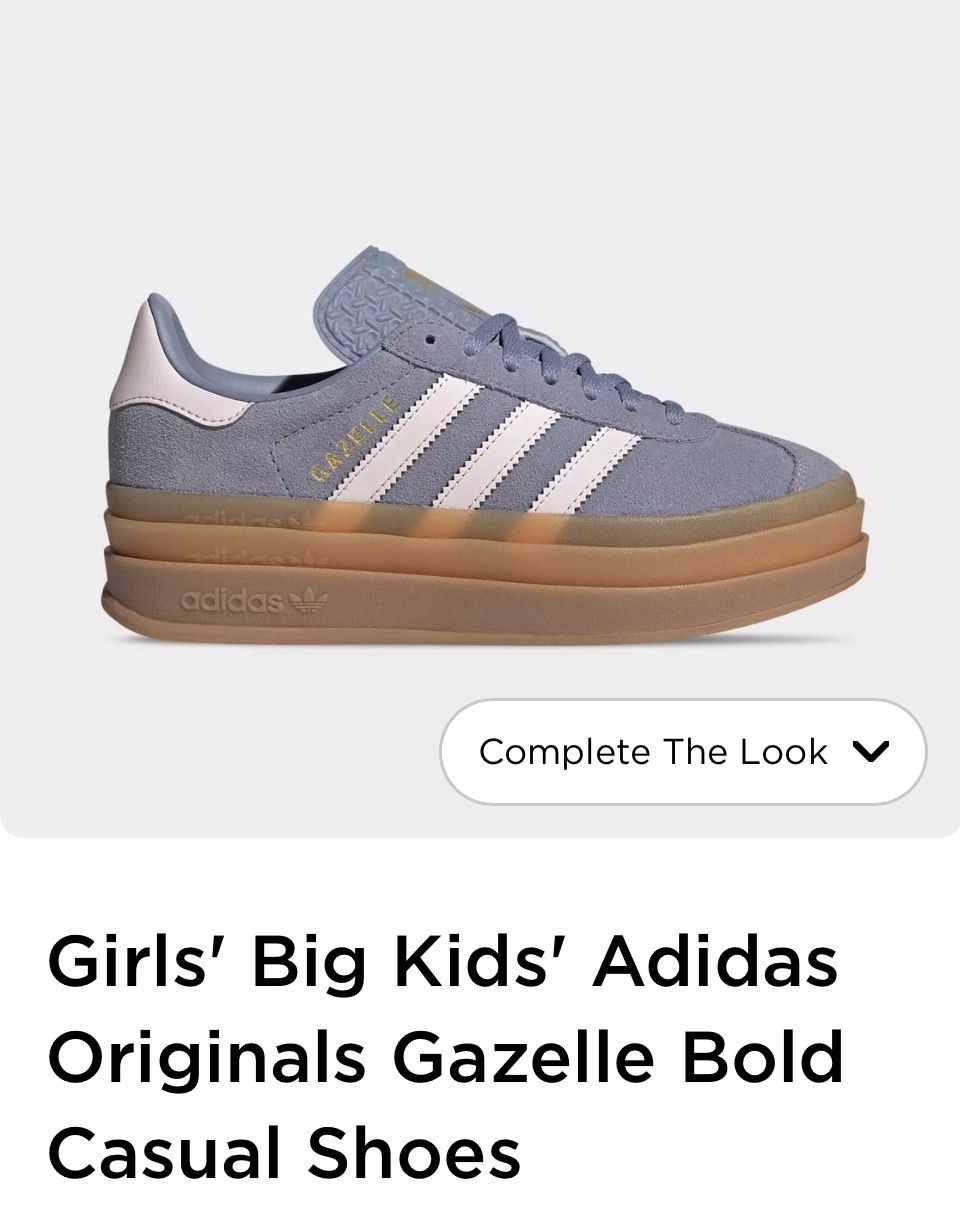
Task: Expand the Complete The Look dropdown
Action: click(683, 751)
